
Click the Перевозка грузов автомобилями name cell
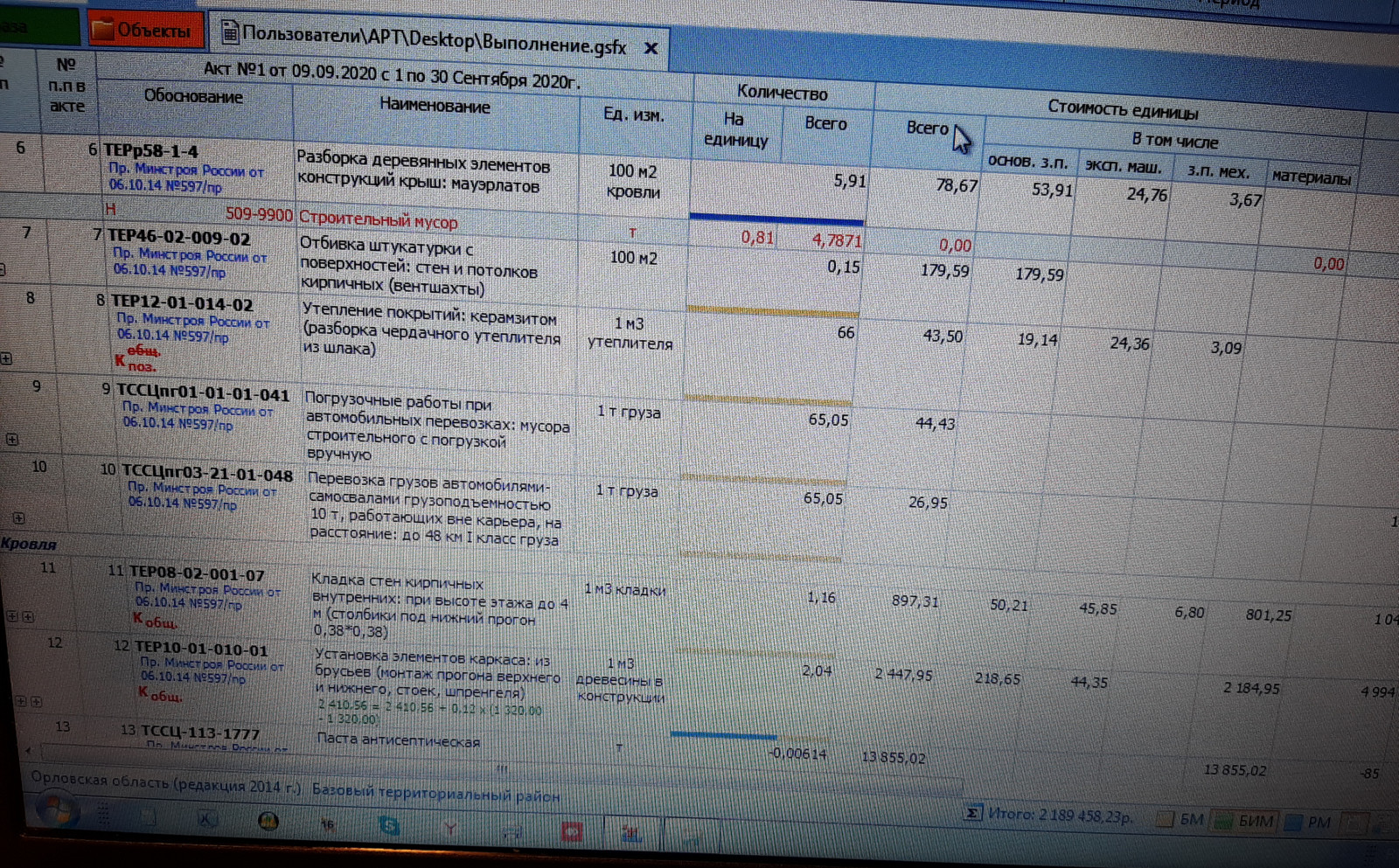pos(435,509)
